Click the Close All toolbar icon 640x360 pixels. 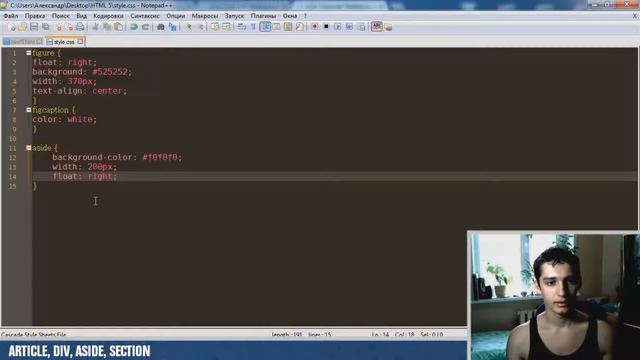(70, 27)
